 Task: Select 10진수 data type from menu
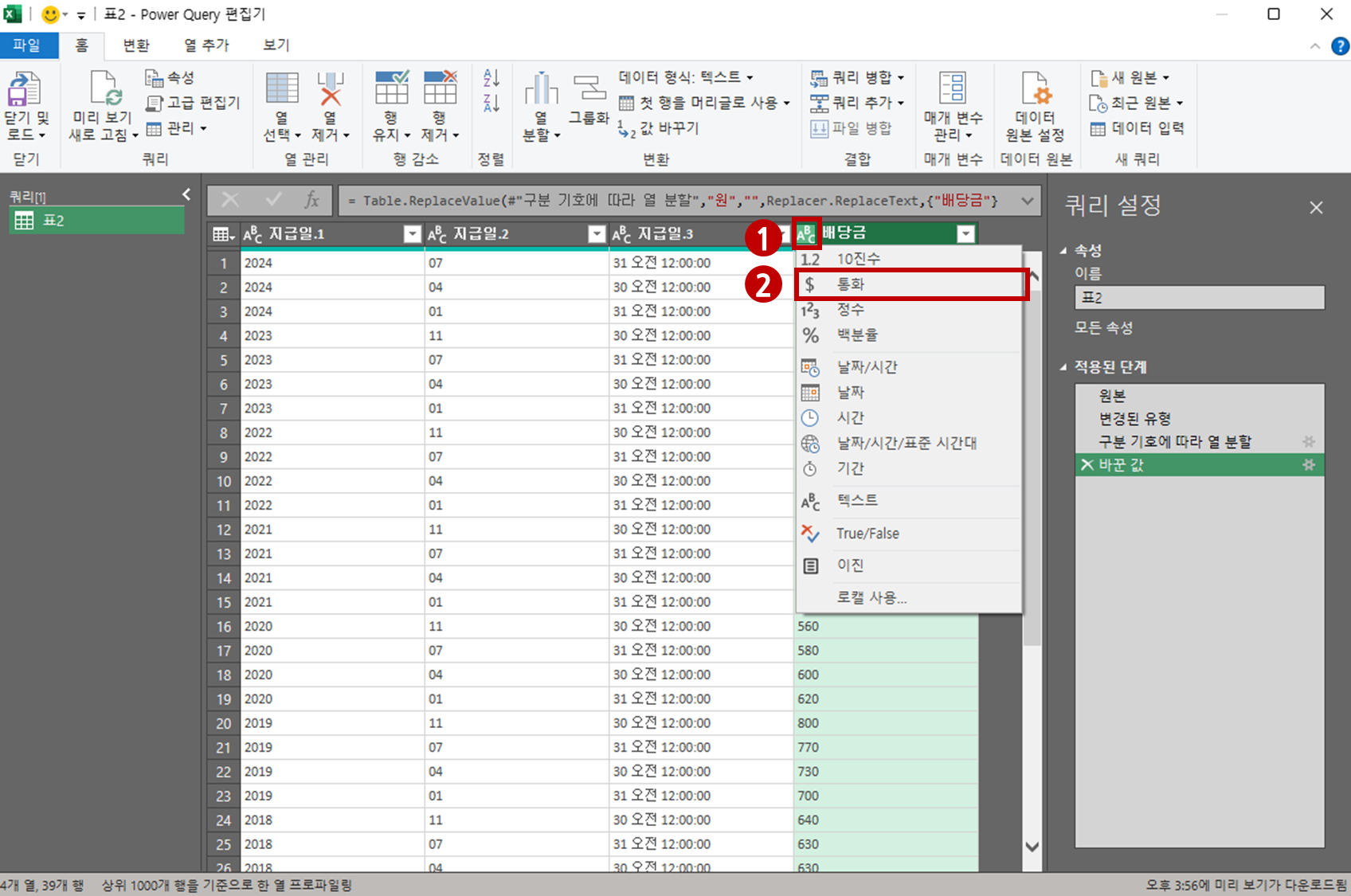[x=909, y=259]
